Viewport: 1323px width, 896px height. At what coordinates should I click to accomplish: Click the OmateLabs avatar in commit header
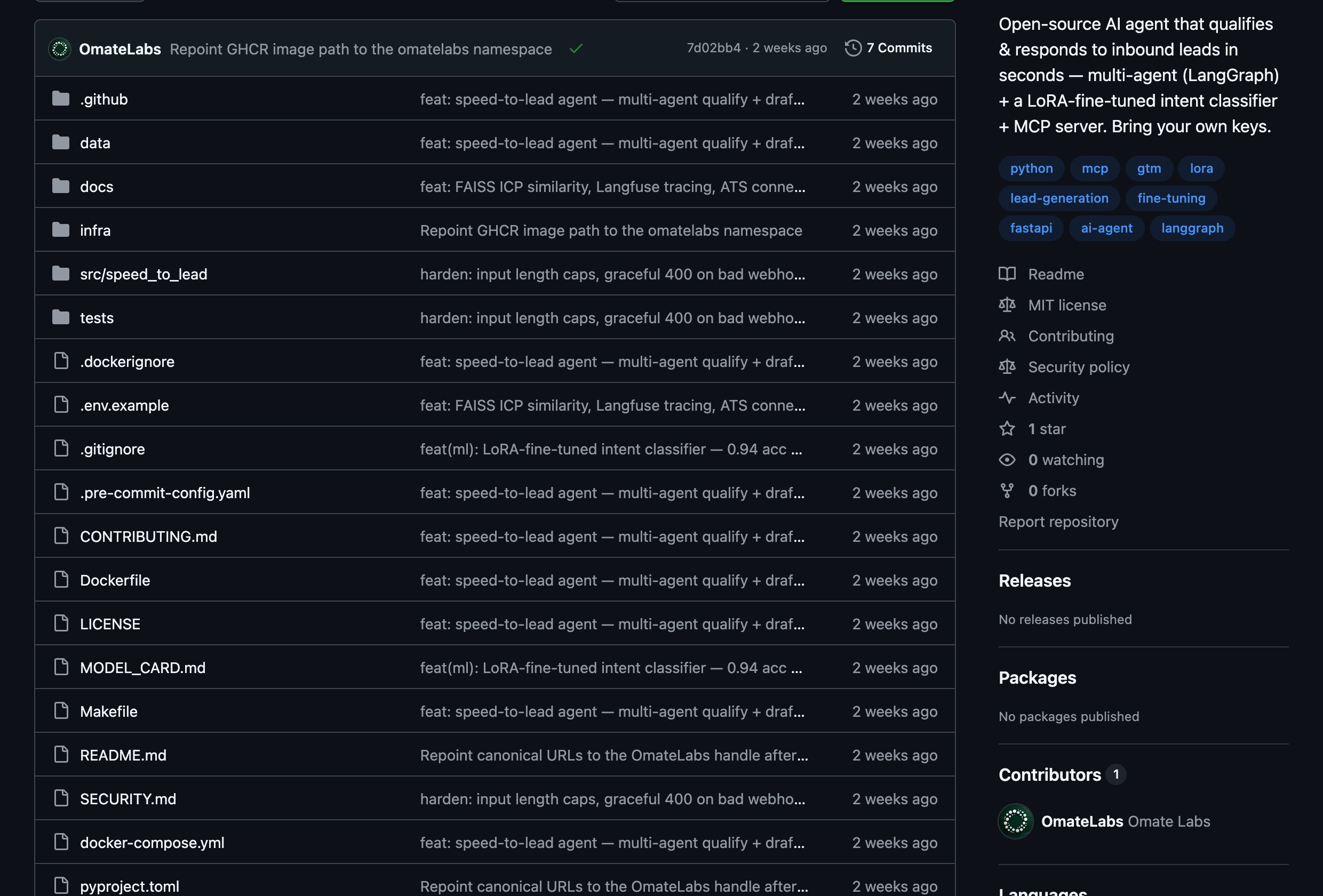point(60,49)
